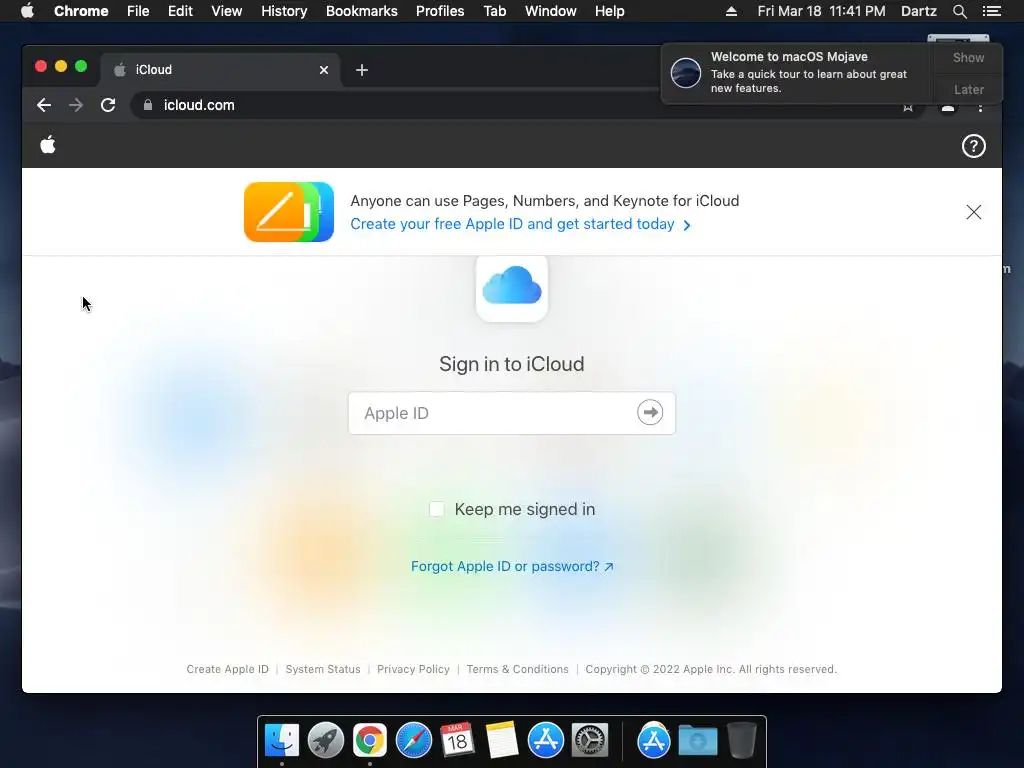Close the iCloud tab
Screen dimensions: 1024x768
[x=324, y=70]
